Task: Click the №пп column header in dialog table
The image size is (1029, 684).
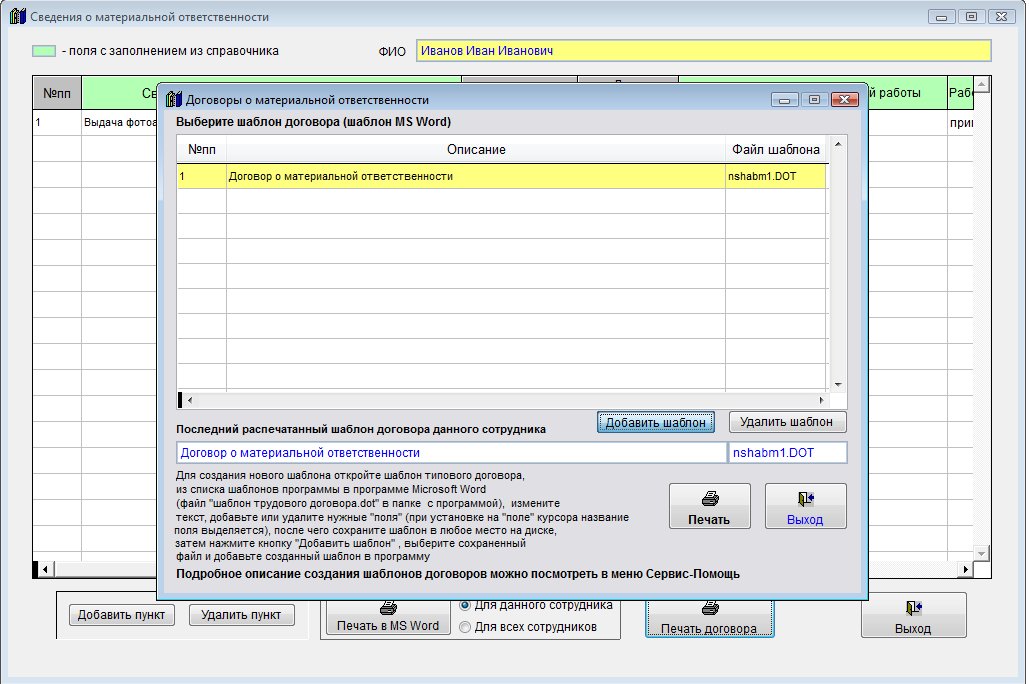Action: [x=201, y=150]
